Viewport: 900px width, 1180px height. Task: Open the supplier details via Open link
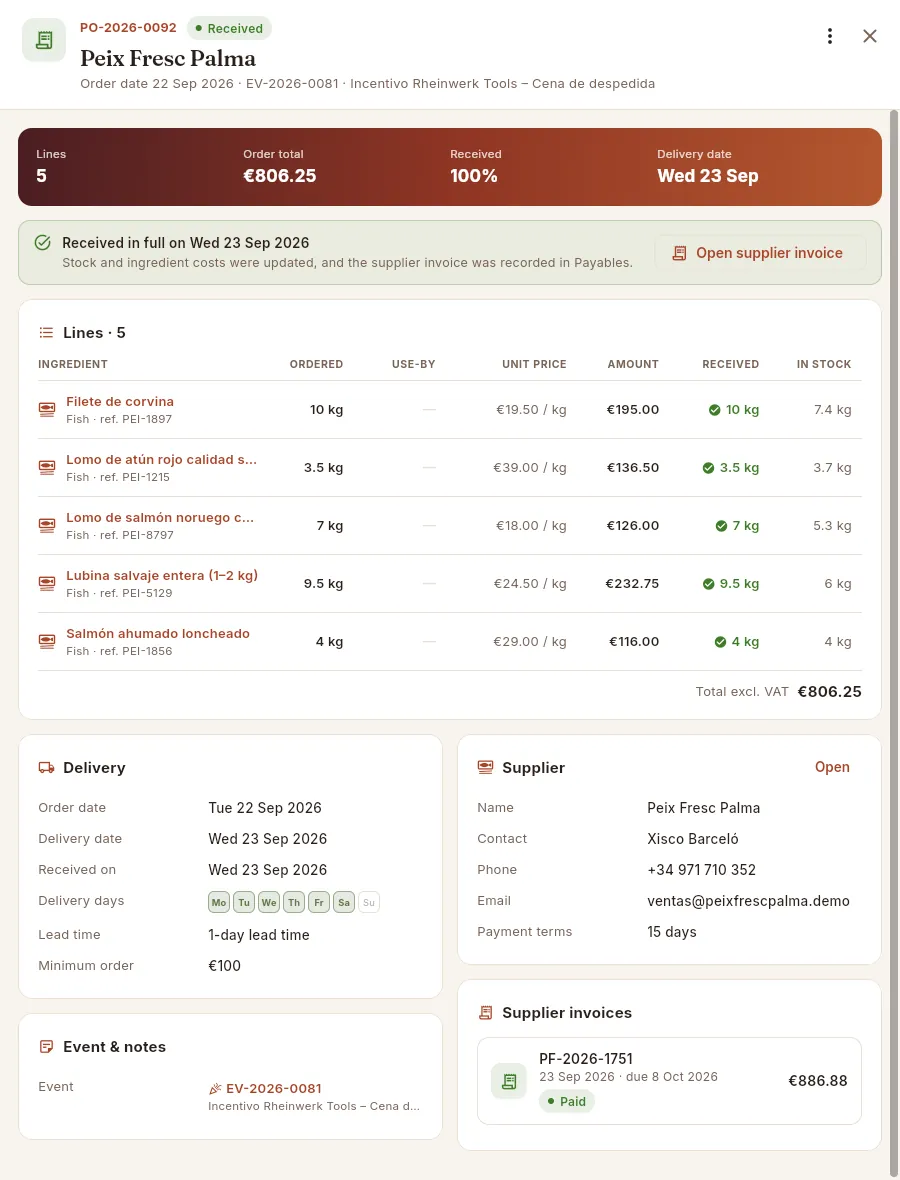(832, 767)
